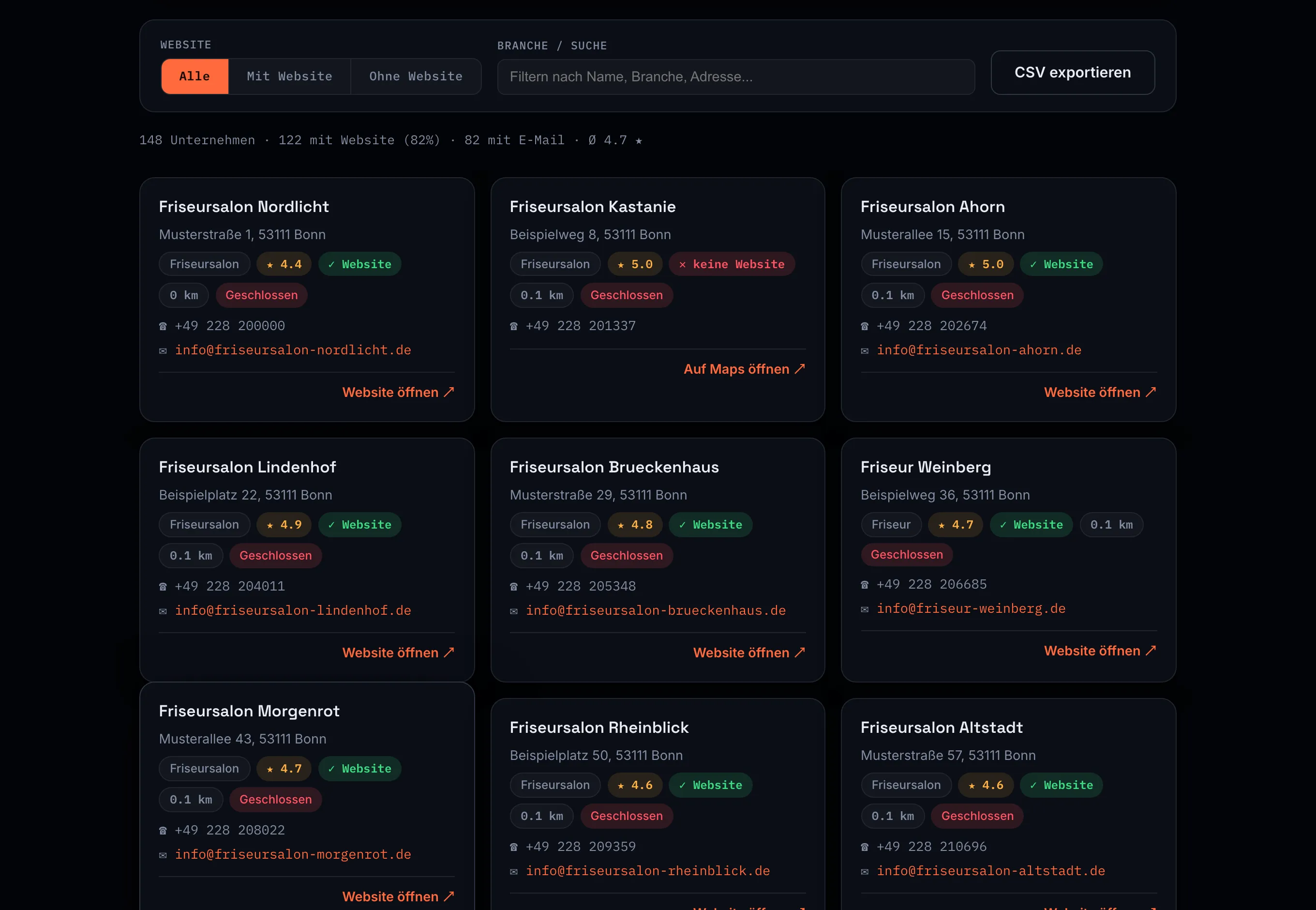Click the envelope icon for Friseursalon Brueckenhaus
The image size is (1316, 910).
[x=513, y=611]
